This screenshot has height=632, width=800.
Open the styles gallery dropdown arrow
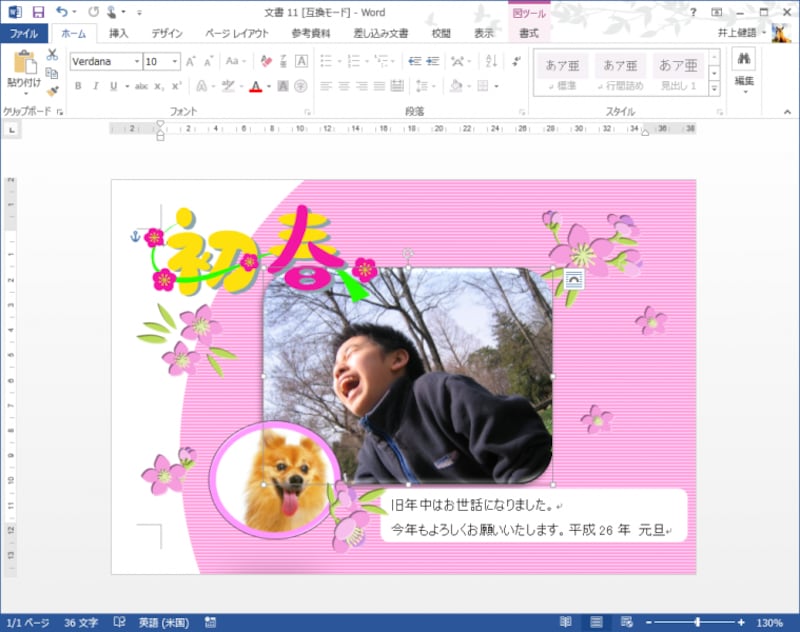point(714,87)
